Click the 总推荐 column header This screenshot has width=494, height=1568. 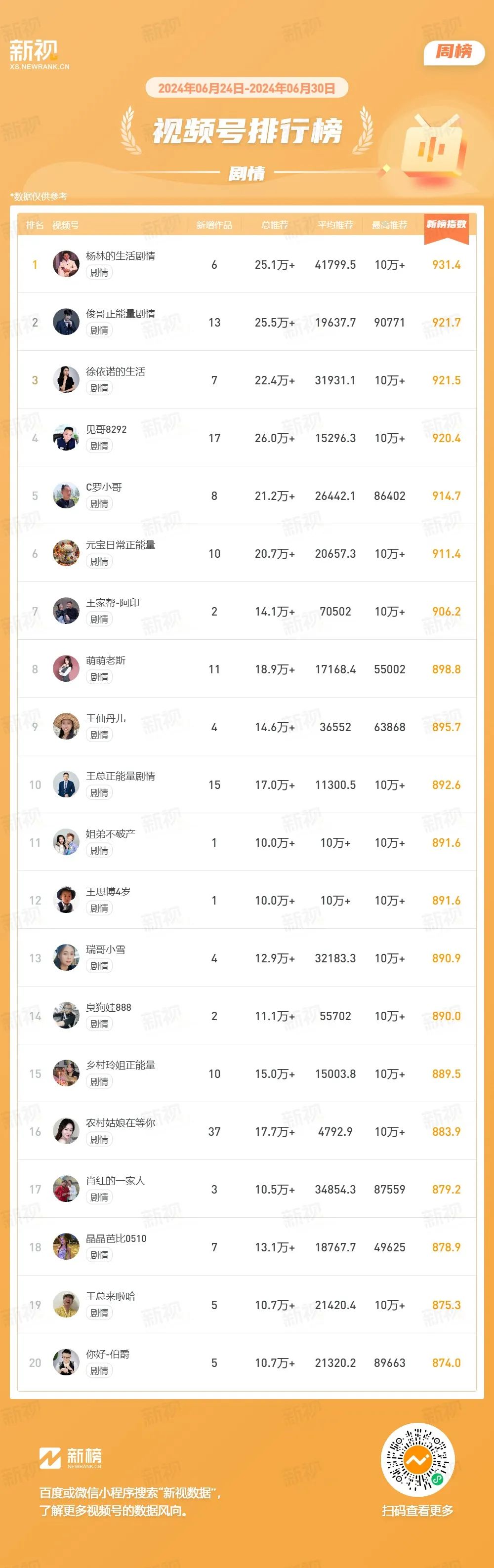pos(274,225)
